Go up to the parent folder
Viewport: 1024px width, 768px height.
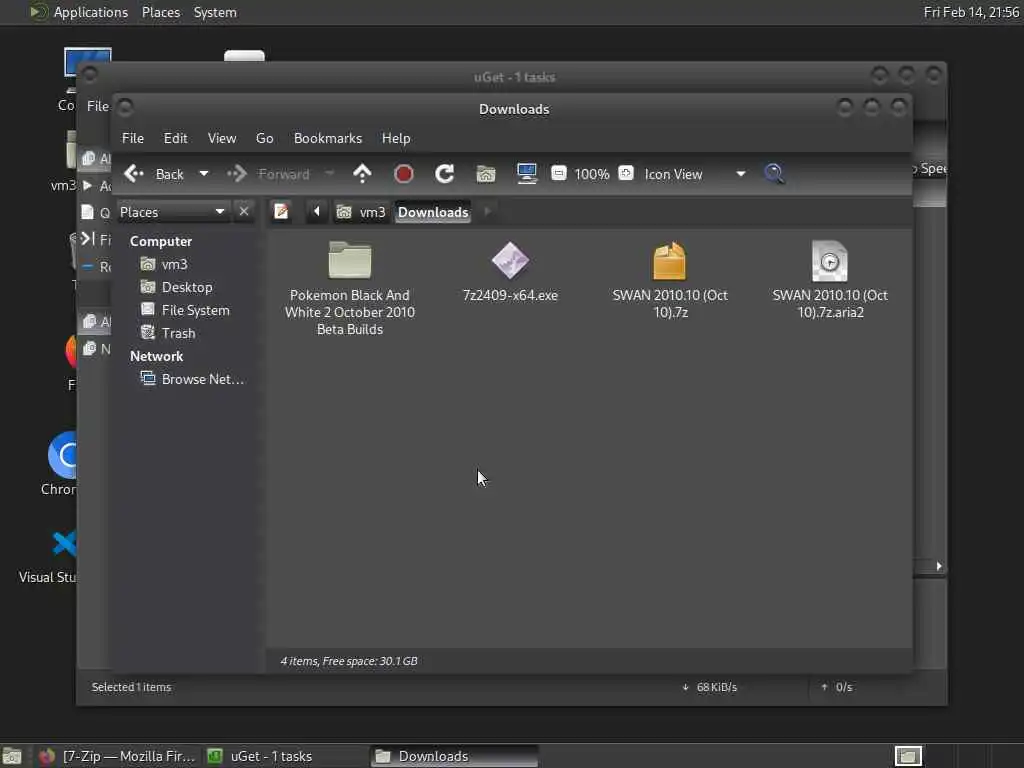point(362,174)
